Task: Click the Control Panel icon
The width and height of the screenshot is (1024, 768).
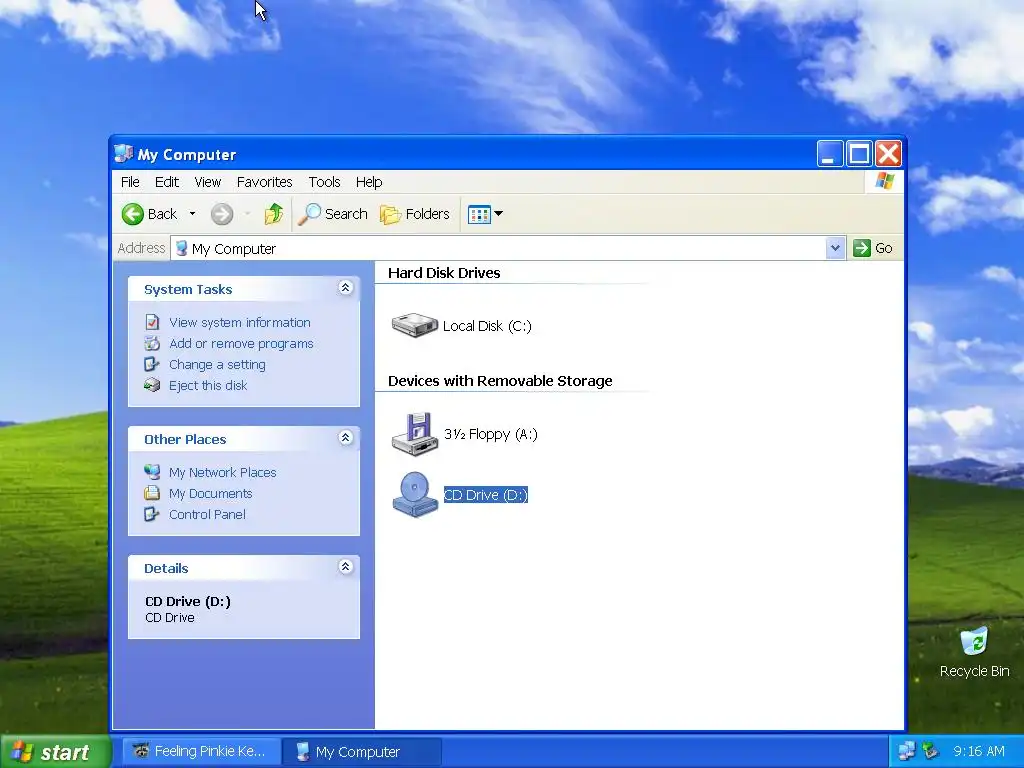Action: click(152, 514)
